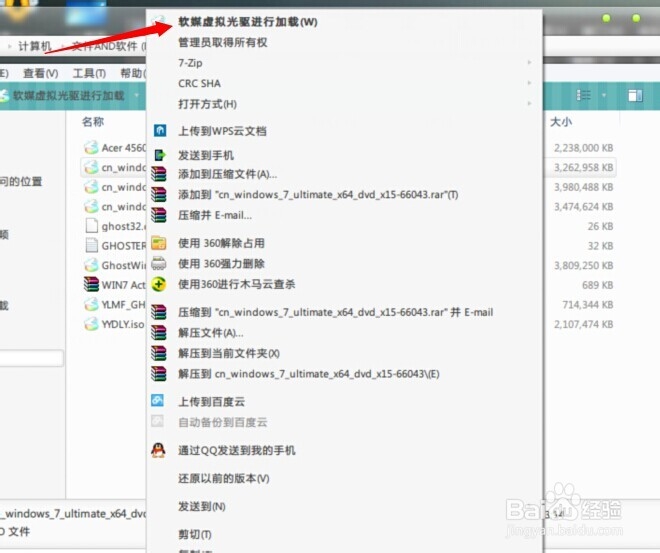Image resolution: width=660 pixels, height=553 pixels.
Task: Select WIN7 Act archive file
Action: (x=114, y=285)
